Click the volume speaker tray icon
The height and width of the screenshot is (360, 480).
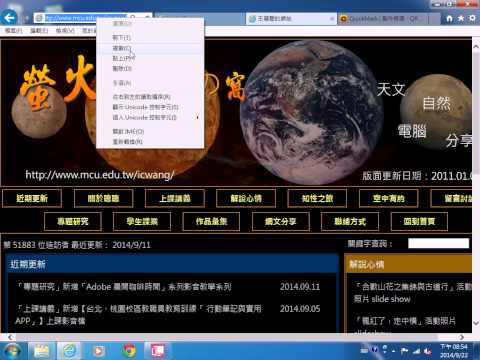(x=427, y=351)
